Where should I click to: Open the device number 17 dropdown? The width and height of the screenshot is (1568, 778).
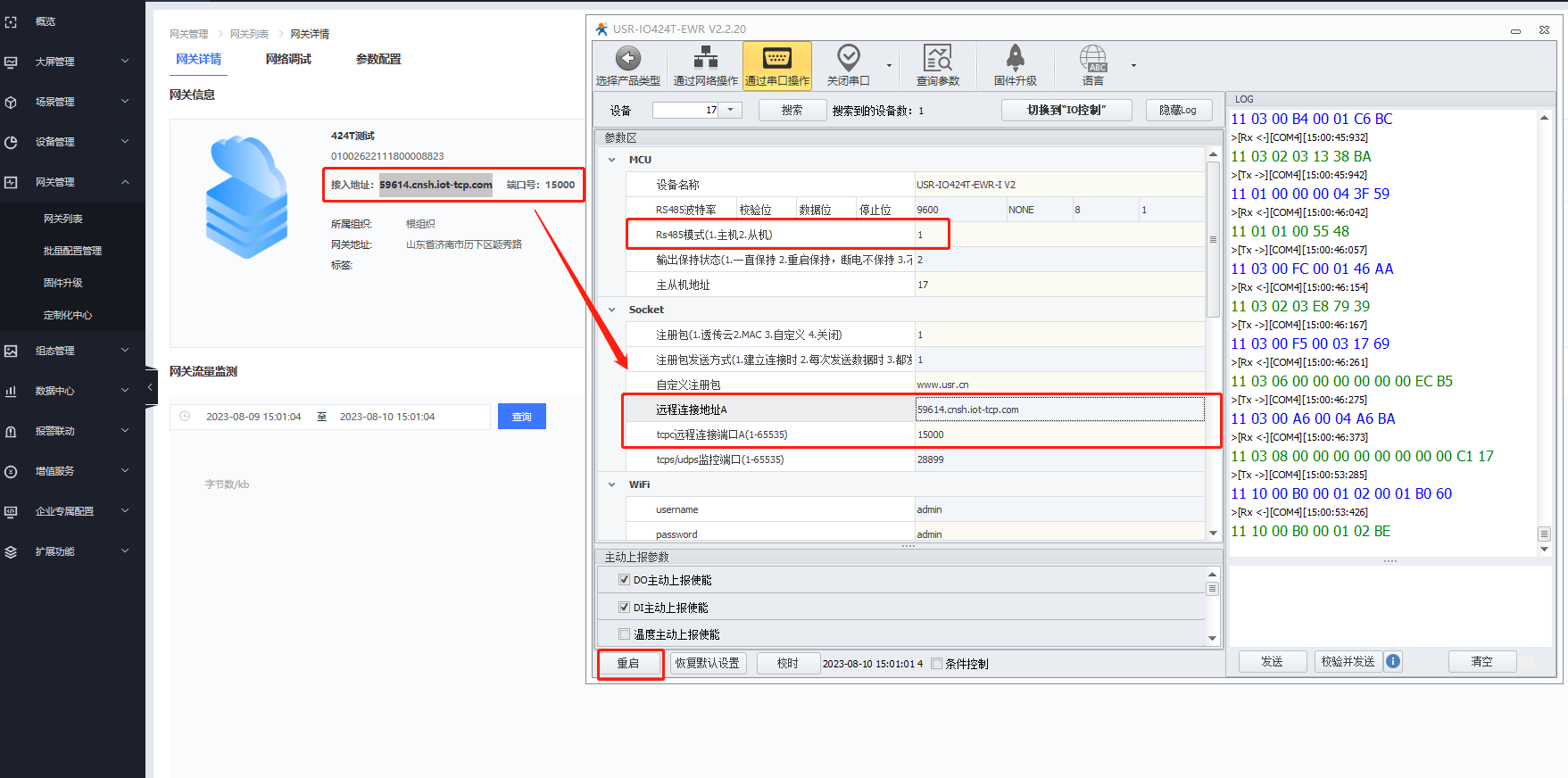pyautogui.click(x=730, y=110)
